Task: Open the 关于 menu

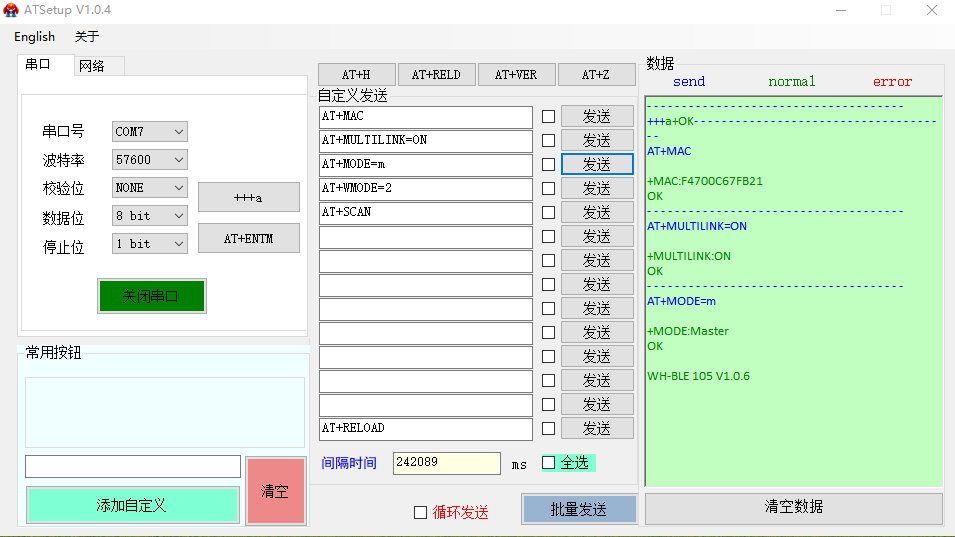Action: coord(87,37)
